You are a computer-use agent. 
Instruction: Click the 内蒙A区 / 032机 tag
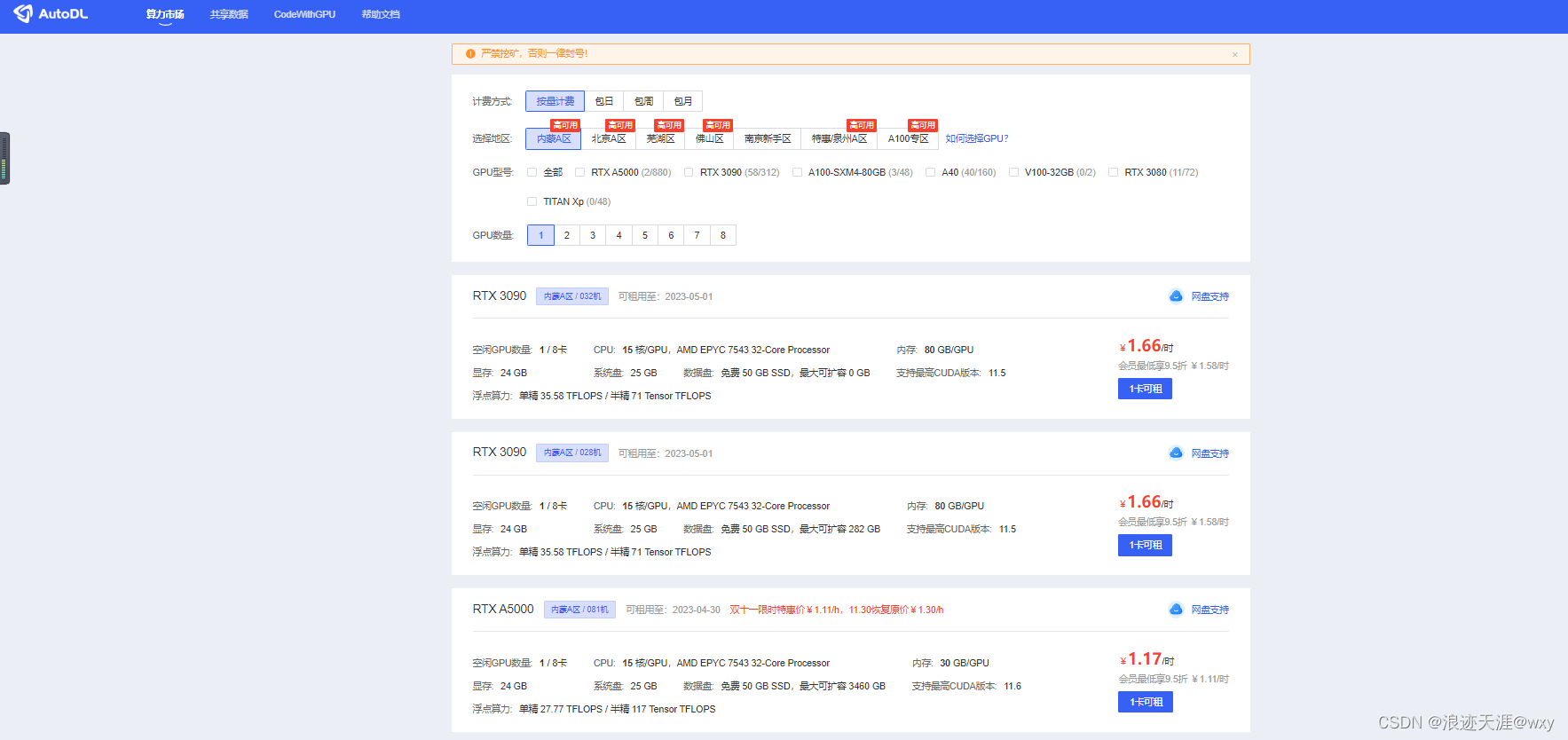coord(572,296)
